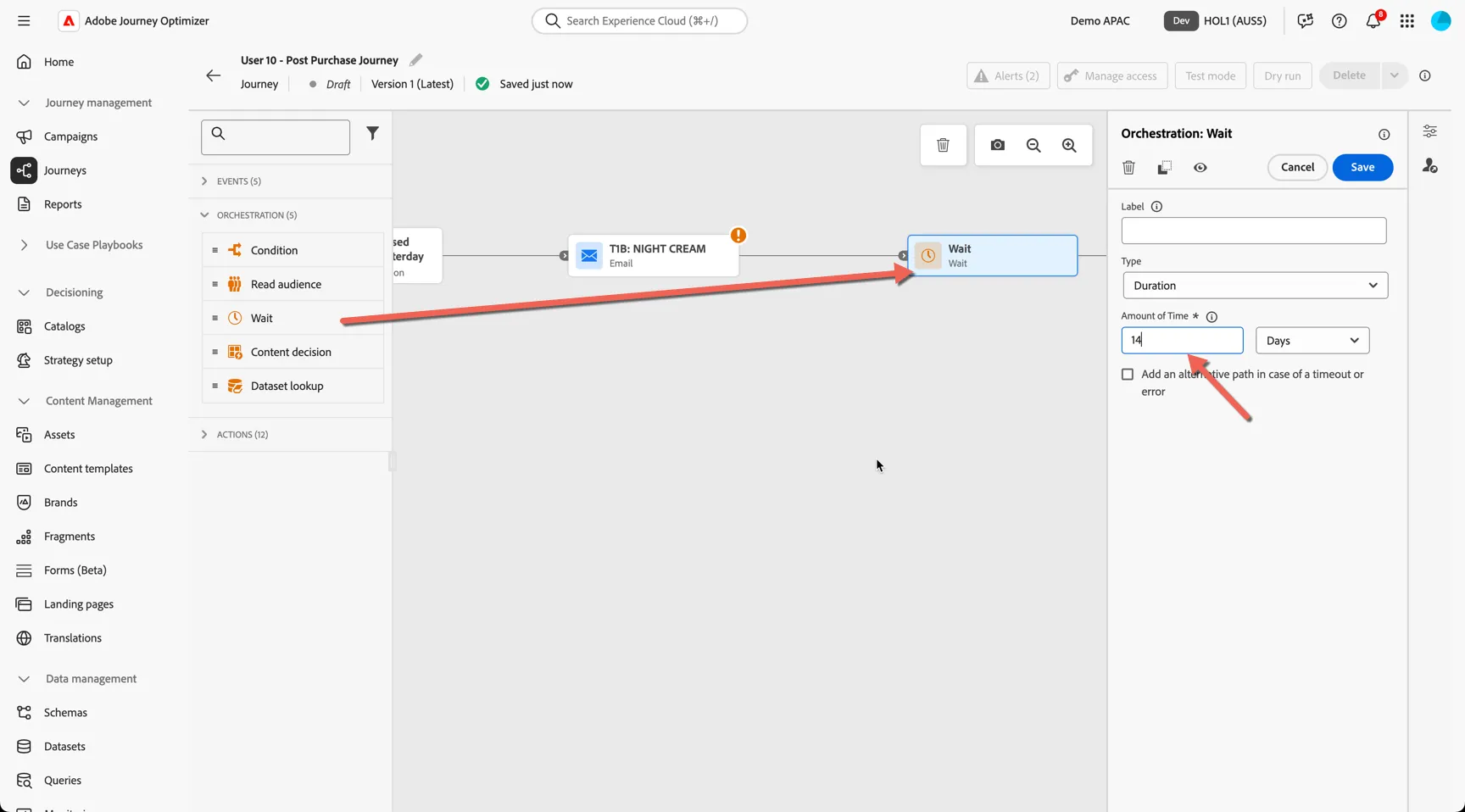Collapse Journey management section
1465x812 pixels.
click(x=24, y=103)
